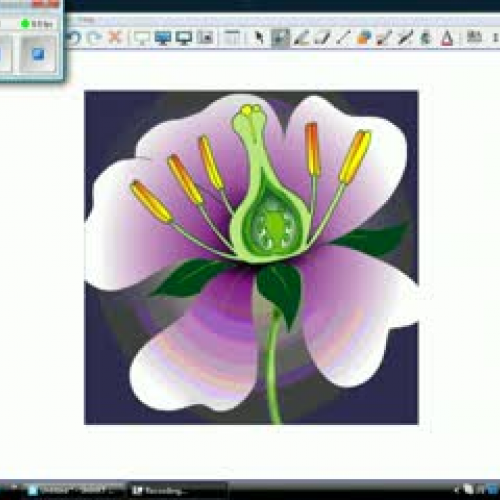This screenshot has height=500, width=500.
Task: Select the Line drawing tool
Action: point(343,37)
